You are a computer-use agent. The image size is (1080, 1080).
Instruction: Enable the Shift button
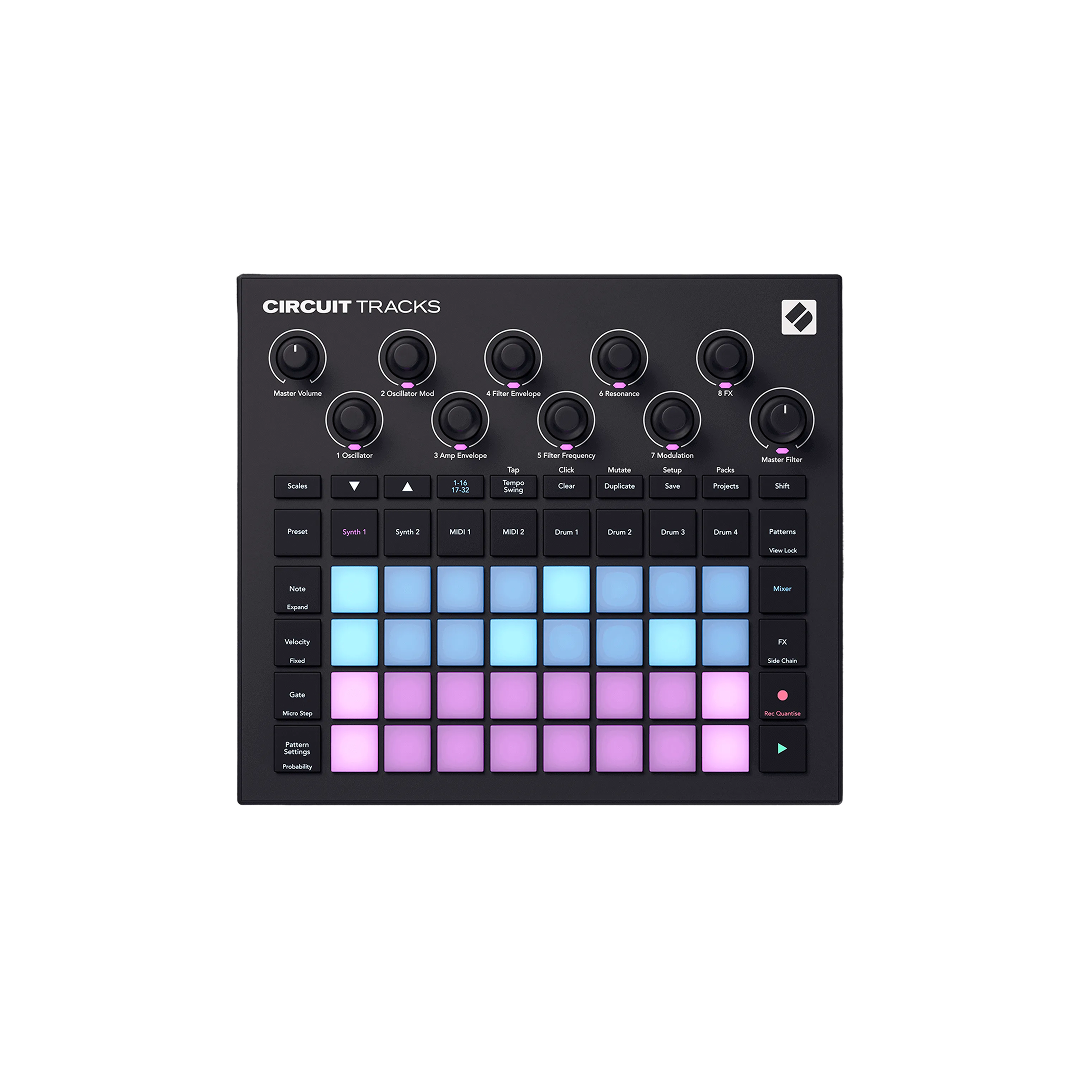[x=782, y=486]
